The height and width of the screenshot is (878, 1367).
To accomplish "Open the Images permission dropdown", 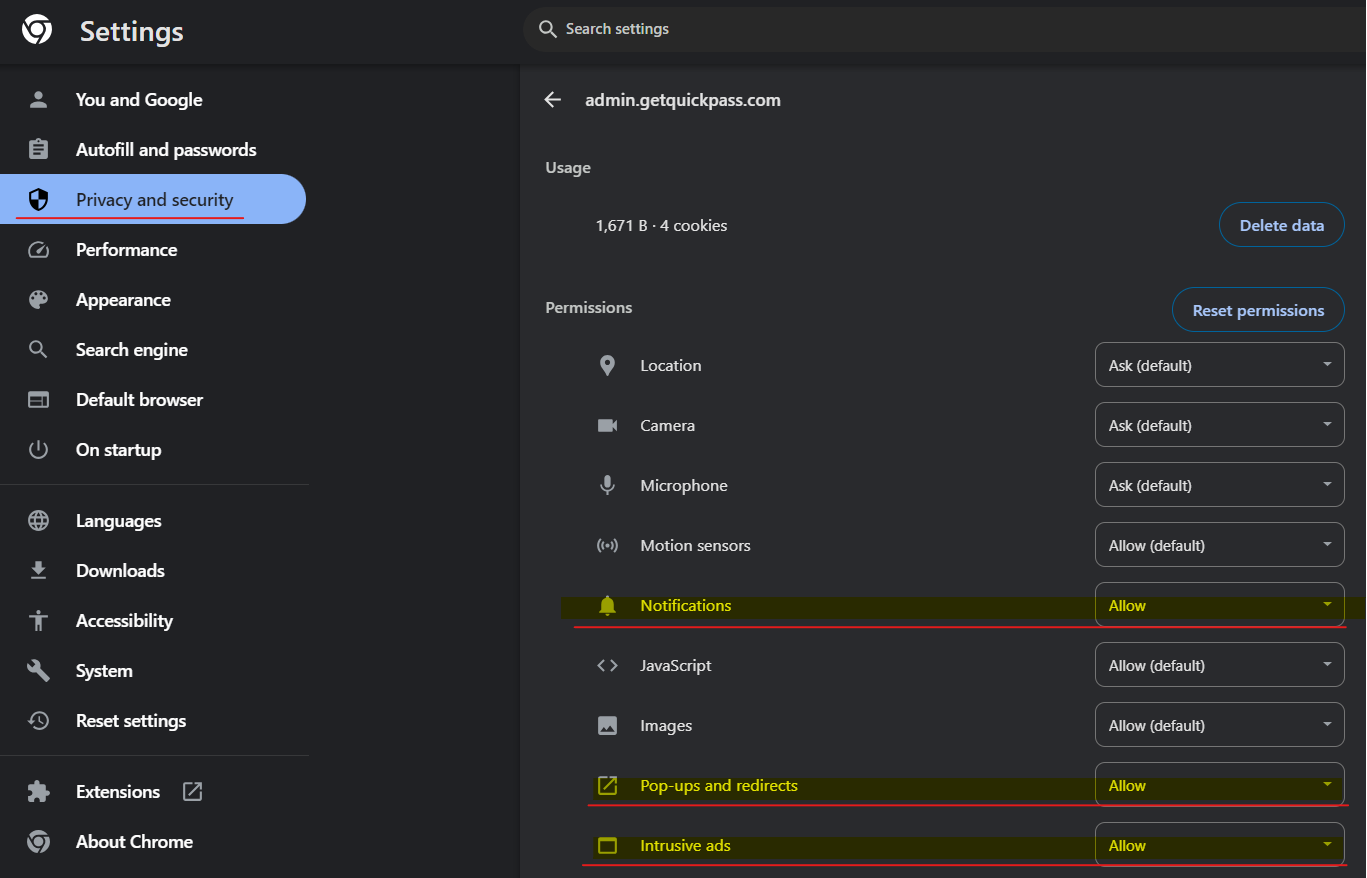I will coord(1219,725).
